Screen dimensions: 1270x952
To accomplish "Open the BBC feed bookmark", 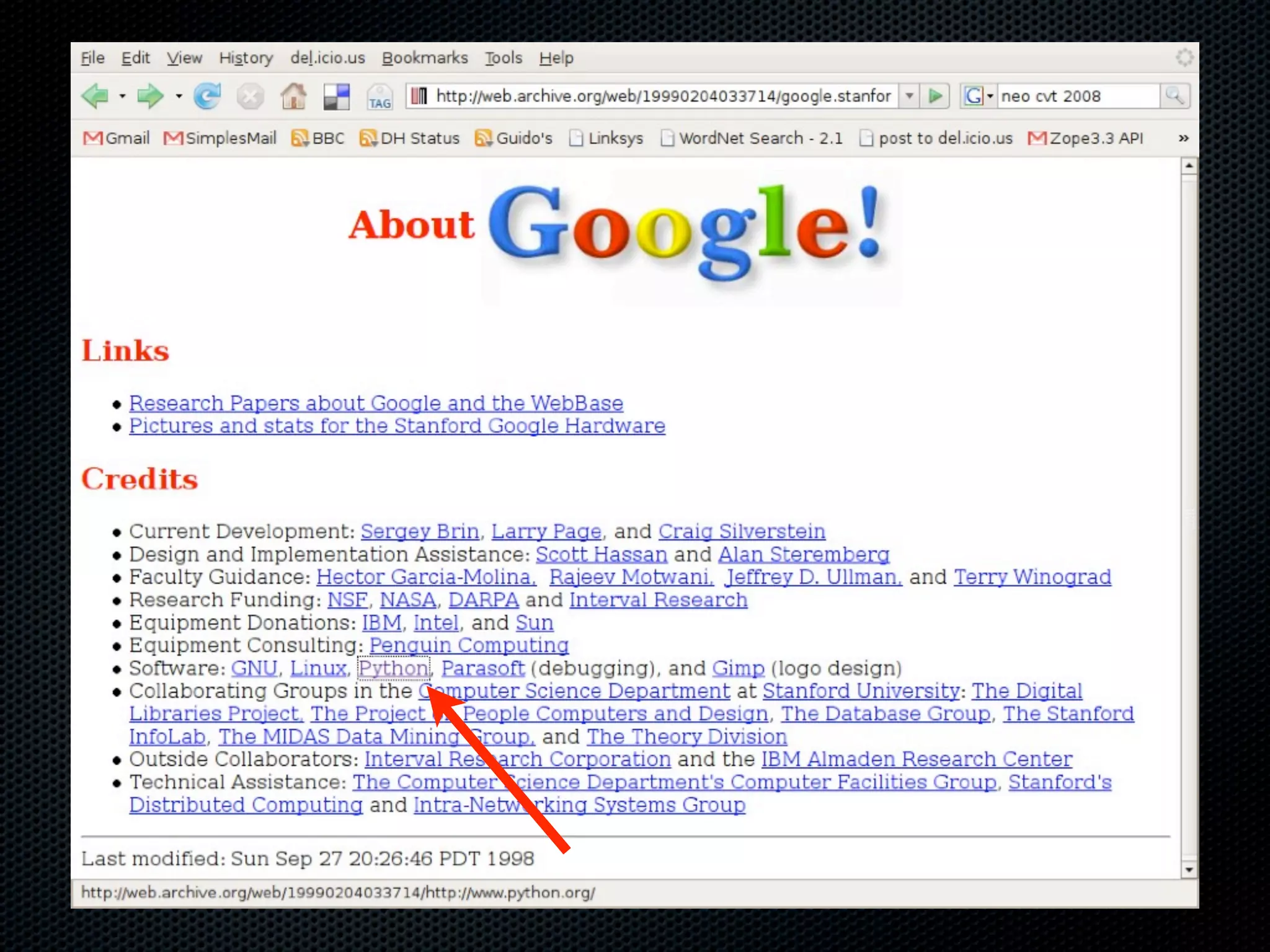I will click(x=318, y=138).
